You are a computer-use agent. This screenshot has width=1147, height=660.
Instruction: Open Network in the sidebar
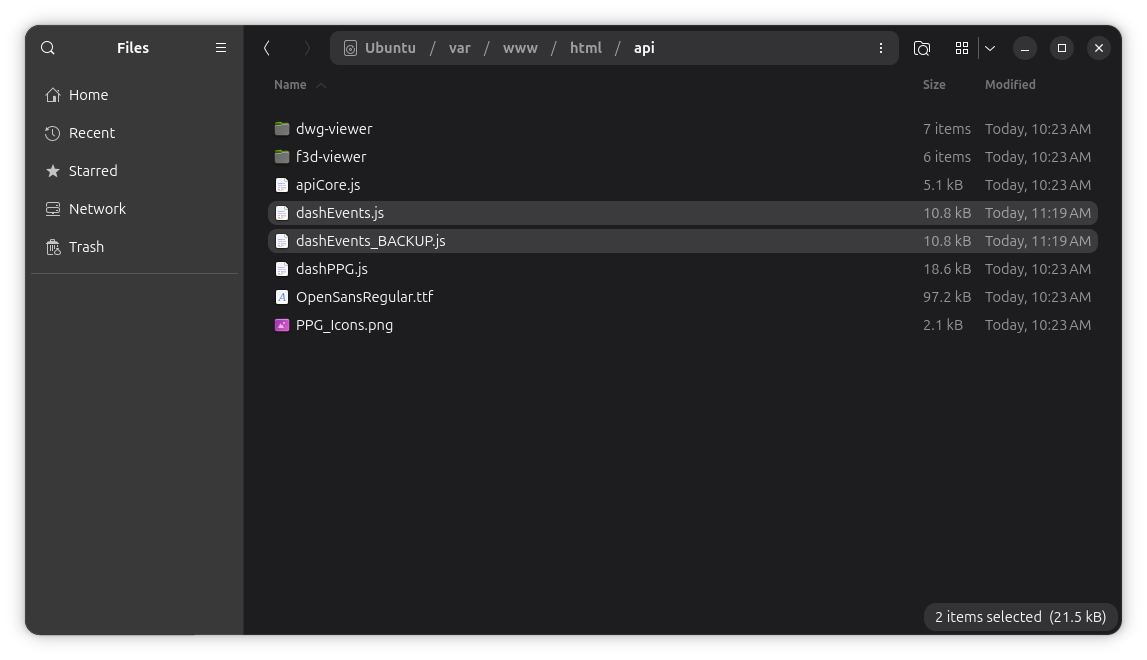click(x=97, y=209)
